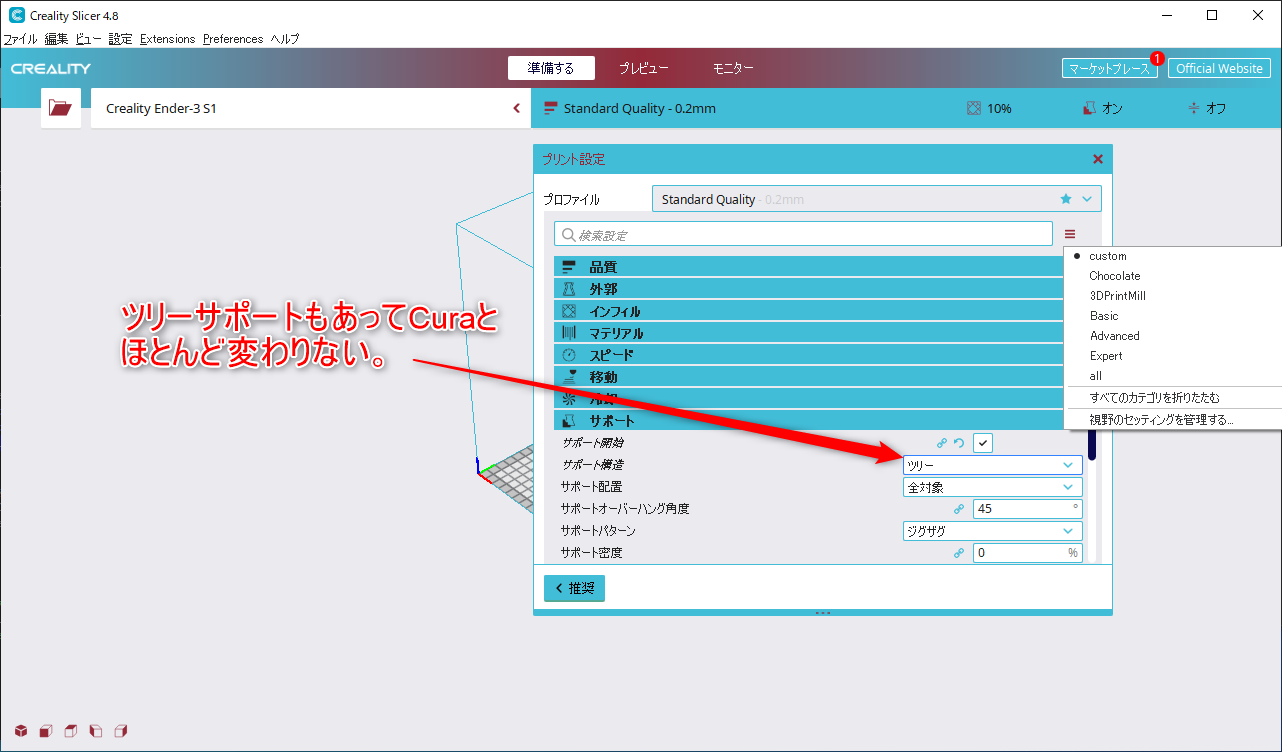Open the サポート構造 ツリー dropdown

(x=993, y=465)
